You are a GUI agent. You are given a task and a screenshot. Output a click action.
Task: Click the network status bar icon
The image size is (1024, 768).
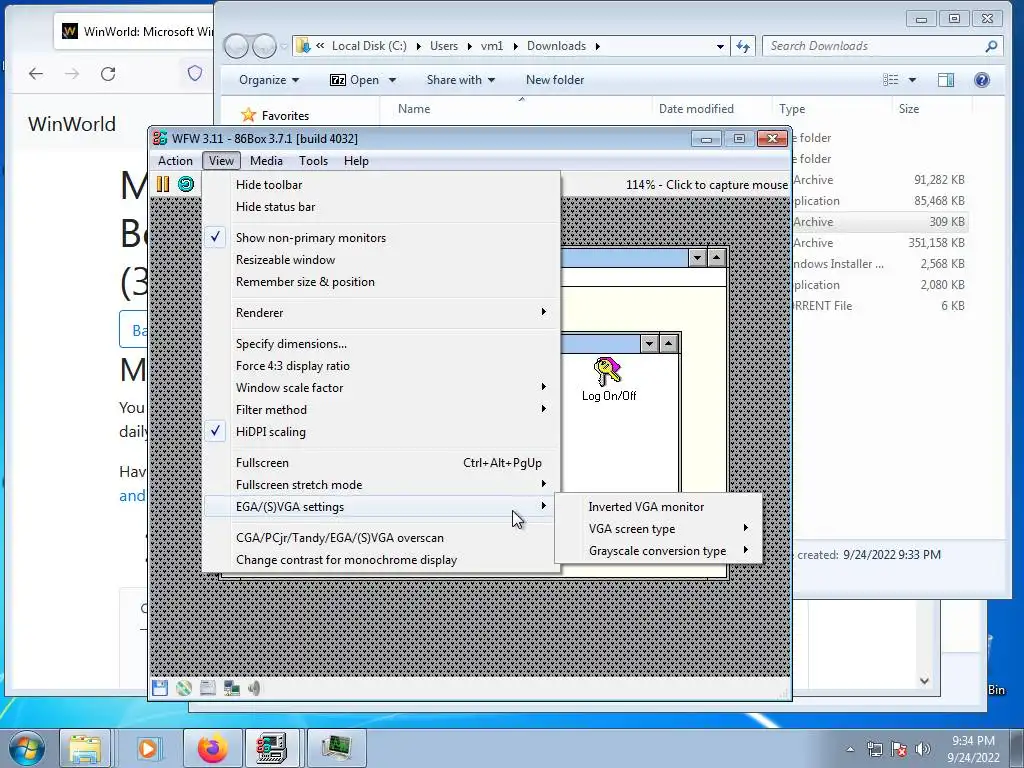[x=231, y=688]
